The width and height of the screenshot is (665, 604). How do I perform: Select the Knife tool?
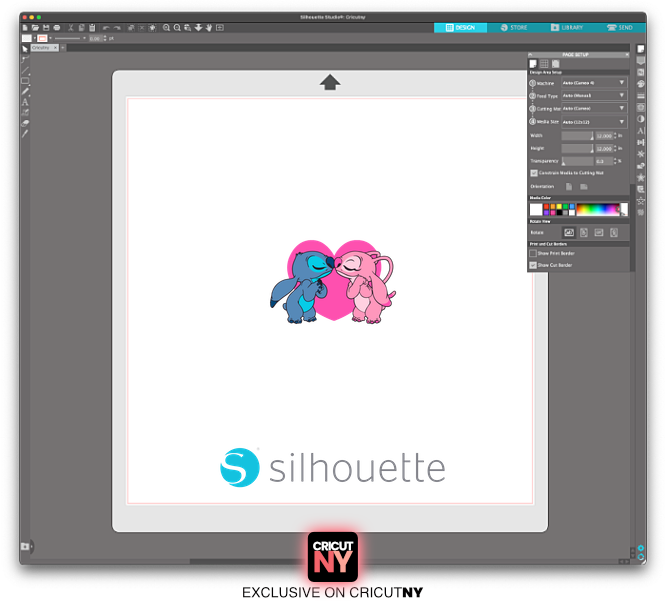coord(25,134)
